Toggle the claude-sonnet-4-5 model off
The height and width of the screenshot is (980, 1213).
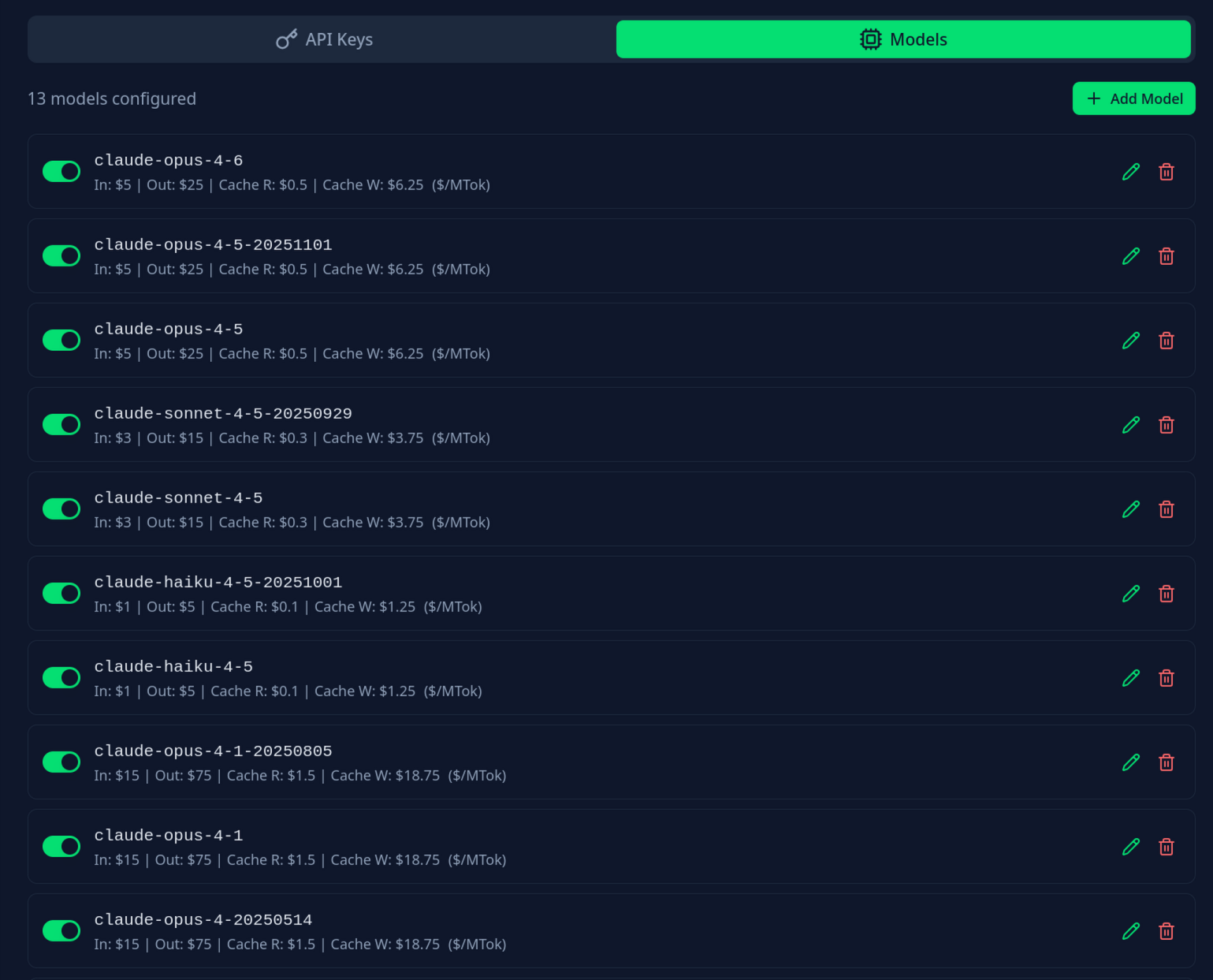coord(61,509)
